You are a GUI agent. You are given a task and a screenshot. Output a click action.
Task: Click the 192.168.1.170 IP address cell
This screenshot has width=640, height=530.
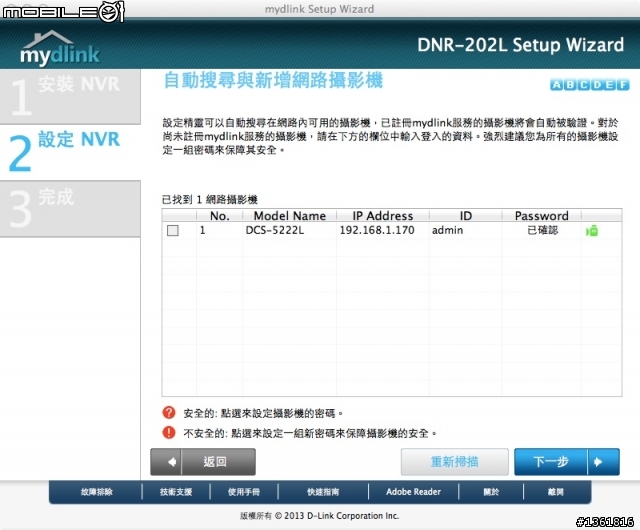[x=377, y=230]
